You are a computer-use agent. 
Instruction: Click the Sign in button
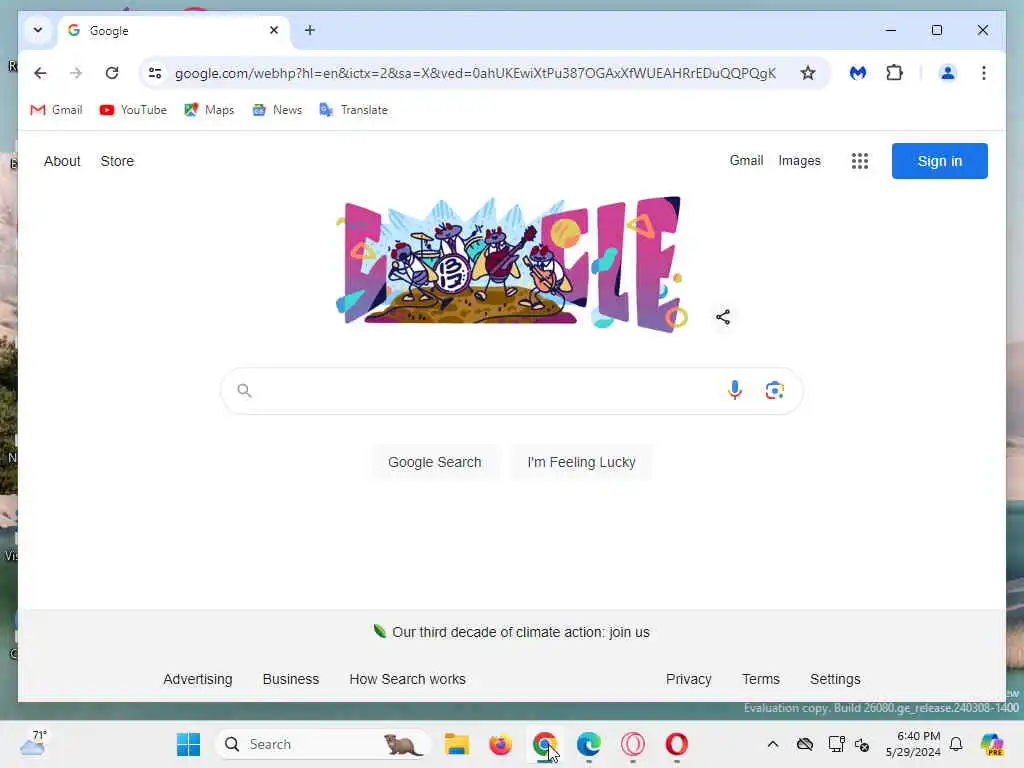(940, 161)
